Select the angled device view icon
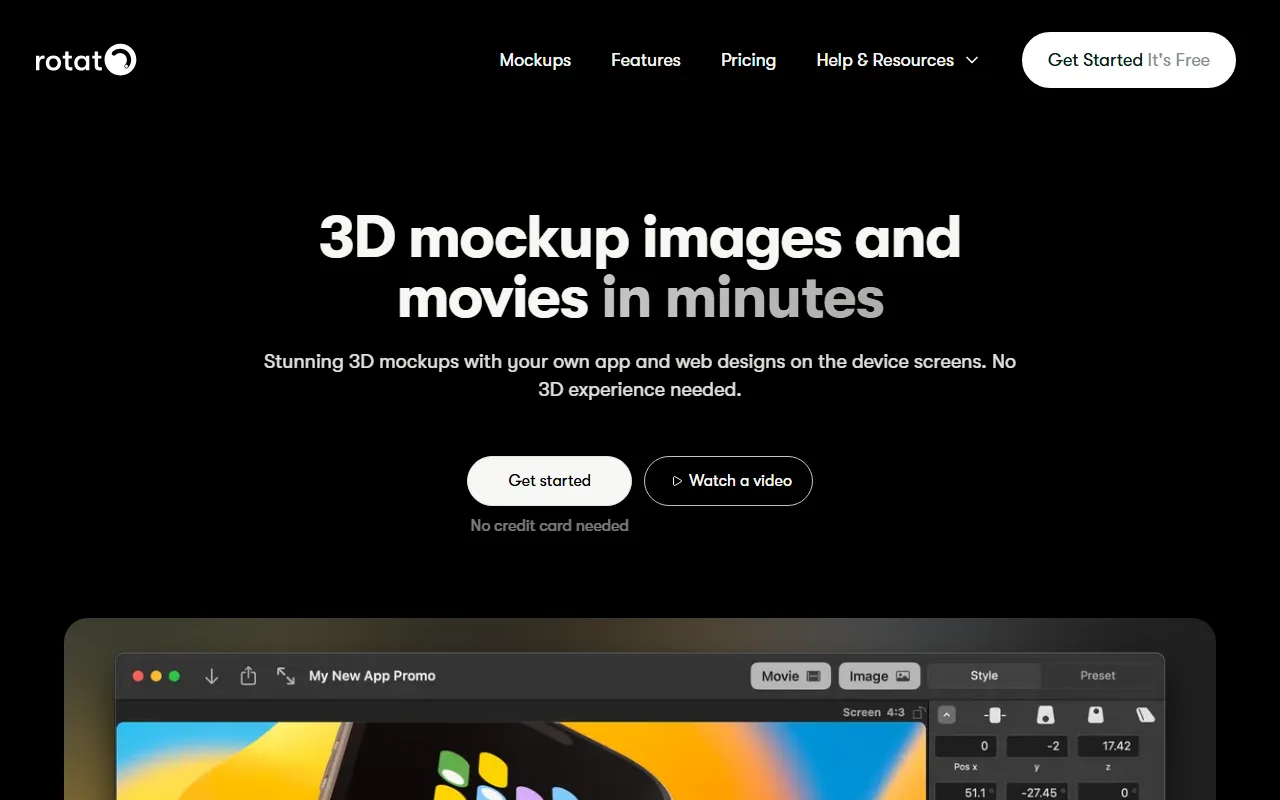Image resolution: width=1280 pixels, height=800 pixels. 1145,715
